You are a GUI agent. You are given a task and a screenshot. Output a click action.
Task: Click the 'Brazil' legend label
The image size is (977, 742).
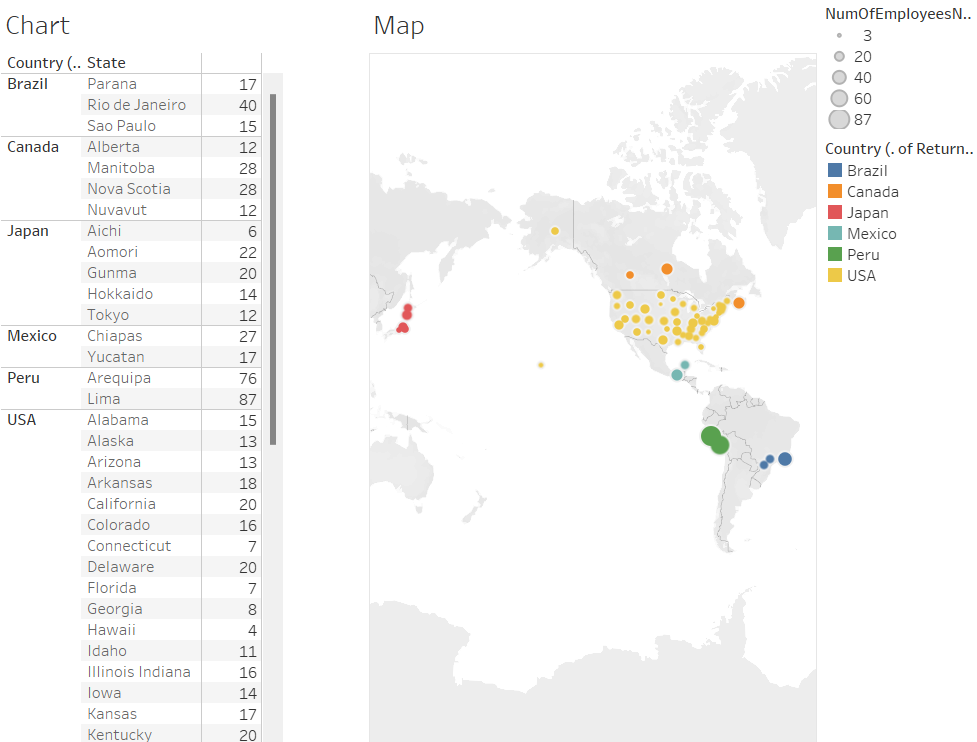(x=867, y=171)
